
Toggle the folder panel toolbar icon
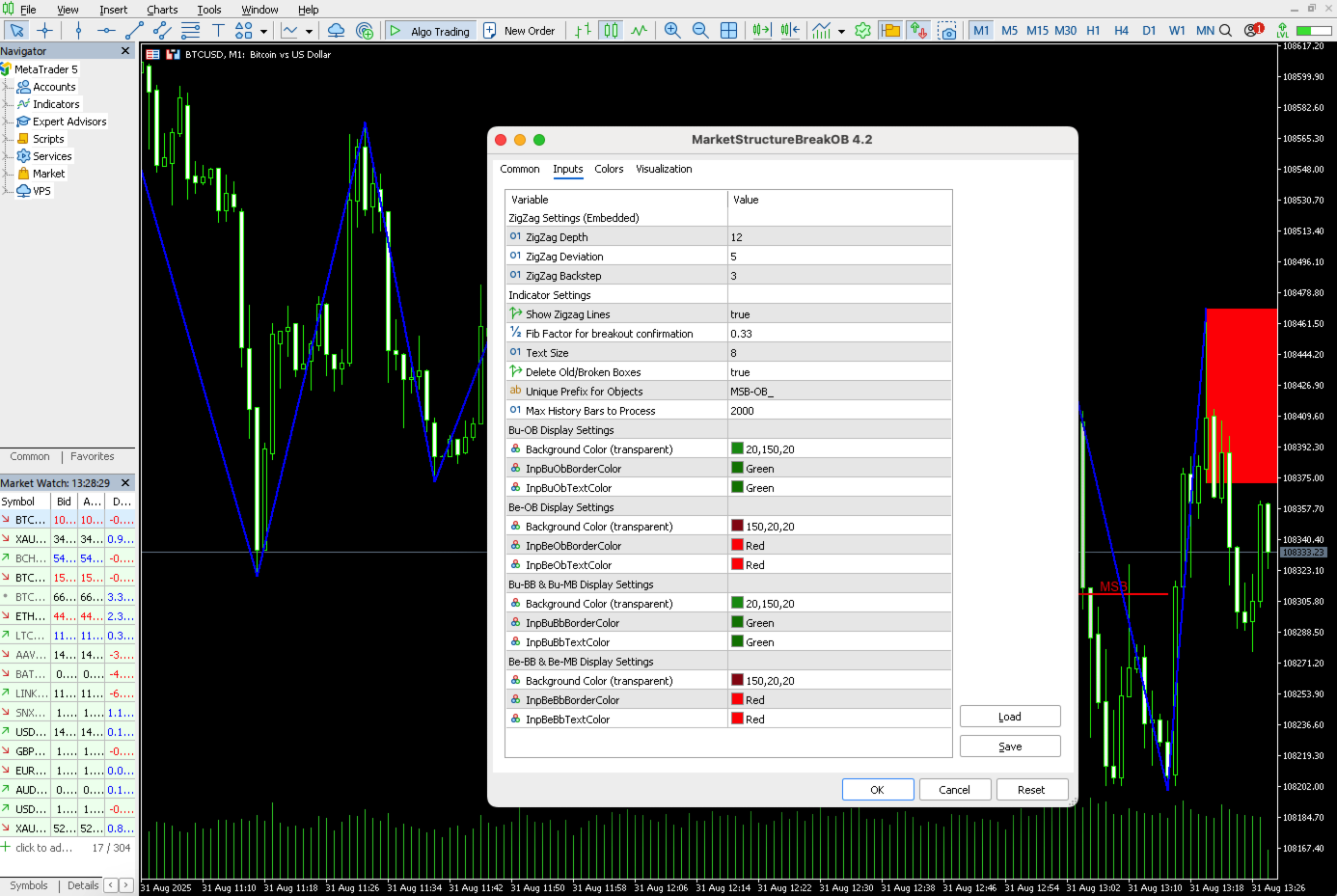coord(890,31)
